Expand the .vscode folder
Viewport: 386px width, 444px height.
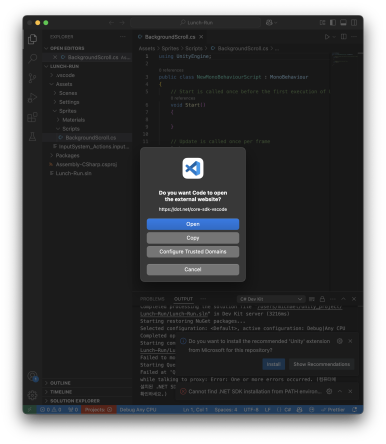(x=65, y=75)
